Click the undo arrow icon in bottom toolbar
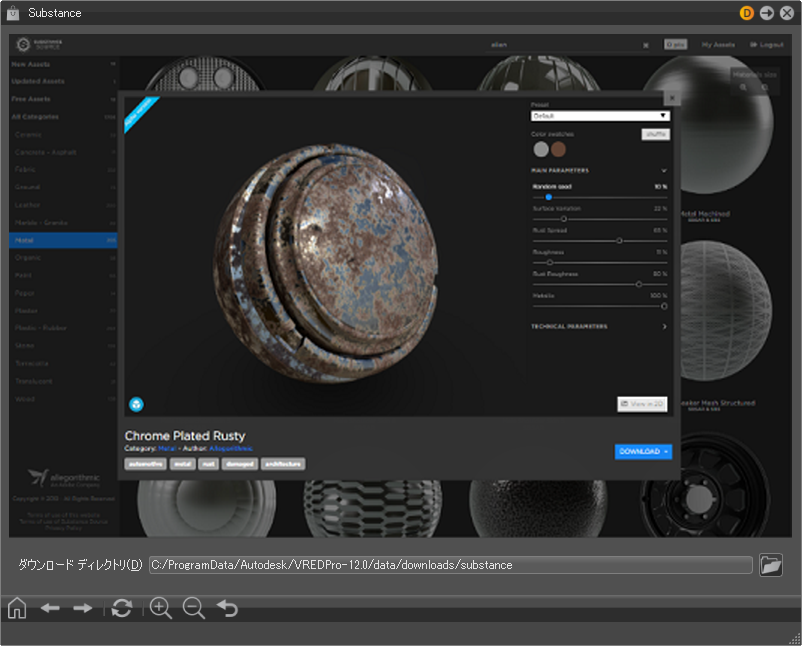 (x=228, y=608)
